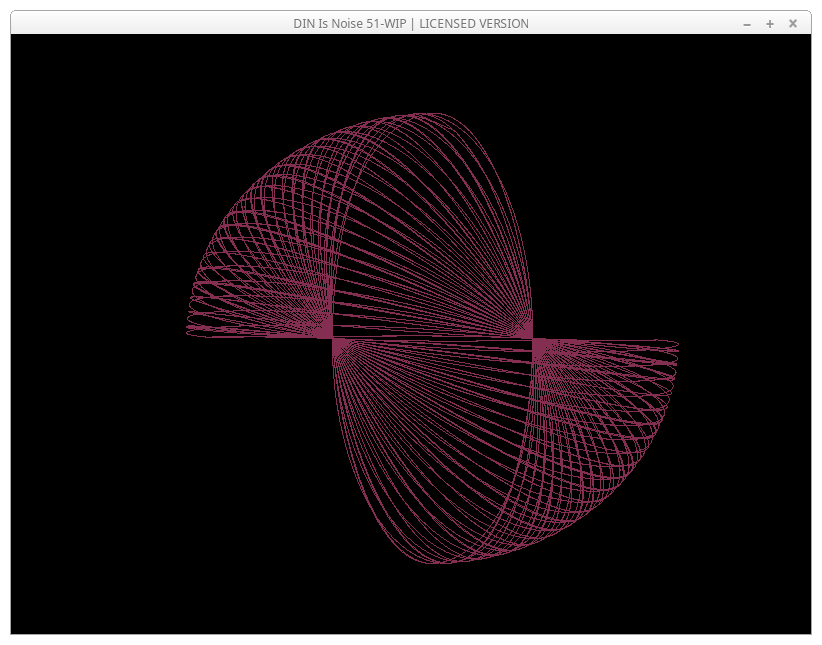
Task: Click the lower lobe's curved right outer edge
Action: click(630, 470)
